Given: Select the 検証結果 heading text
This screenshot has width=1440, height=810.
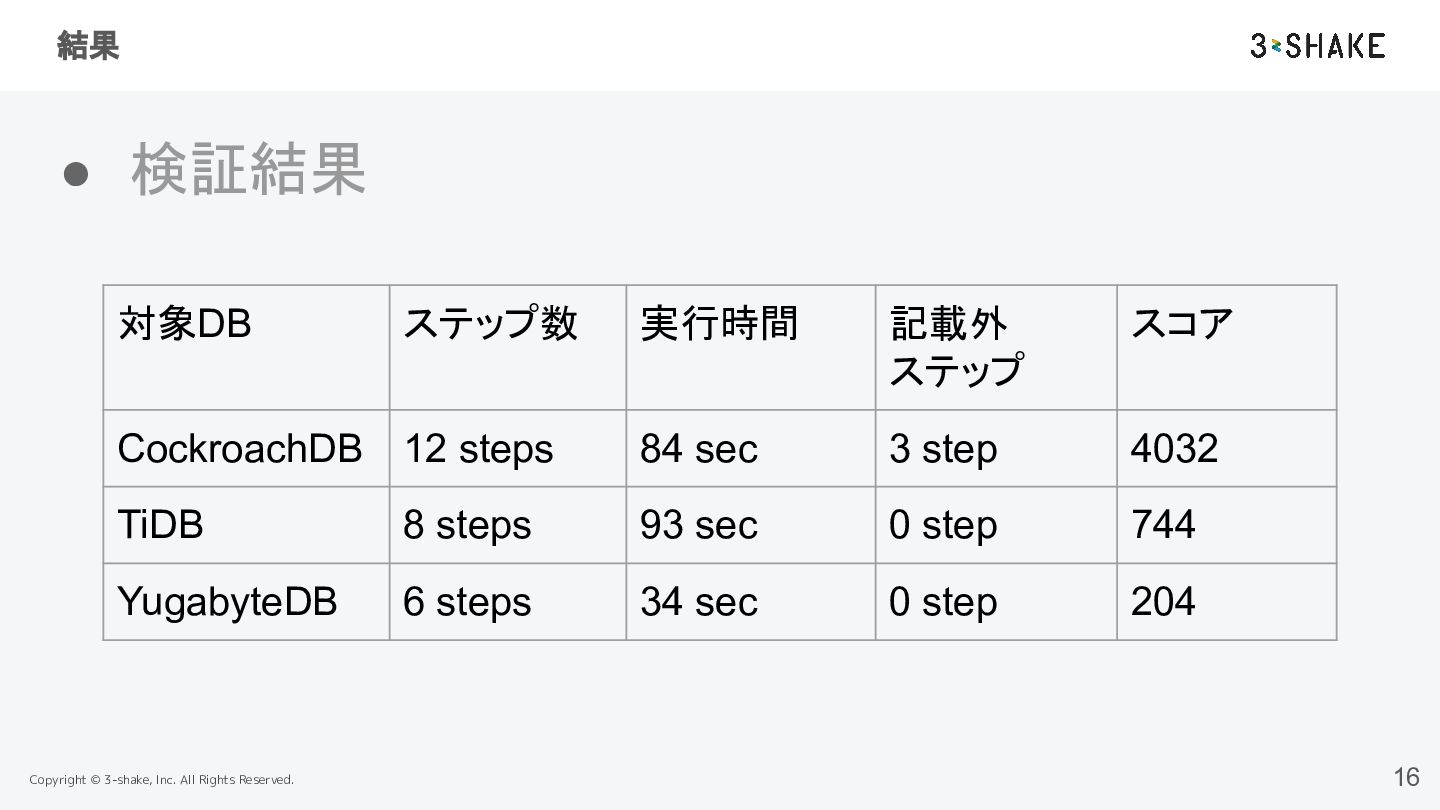Looking at the screenshot, I should tap(249, 170).
